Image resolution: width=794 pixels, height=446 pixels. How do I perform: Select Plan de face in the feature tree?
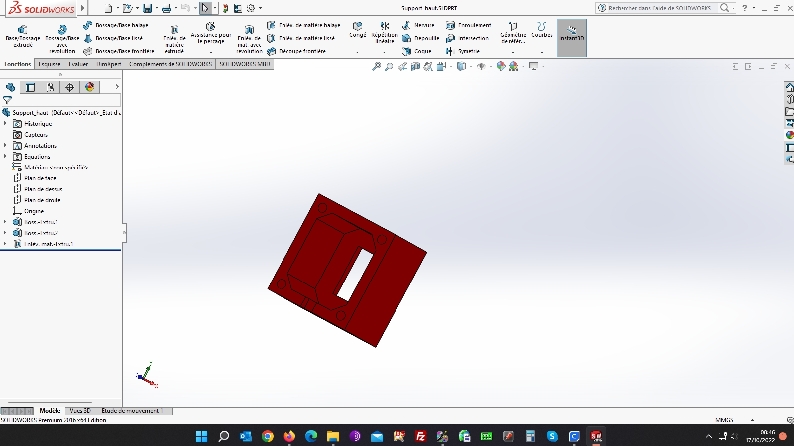tap(42, 177)
